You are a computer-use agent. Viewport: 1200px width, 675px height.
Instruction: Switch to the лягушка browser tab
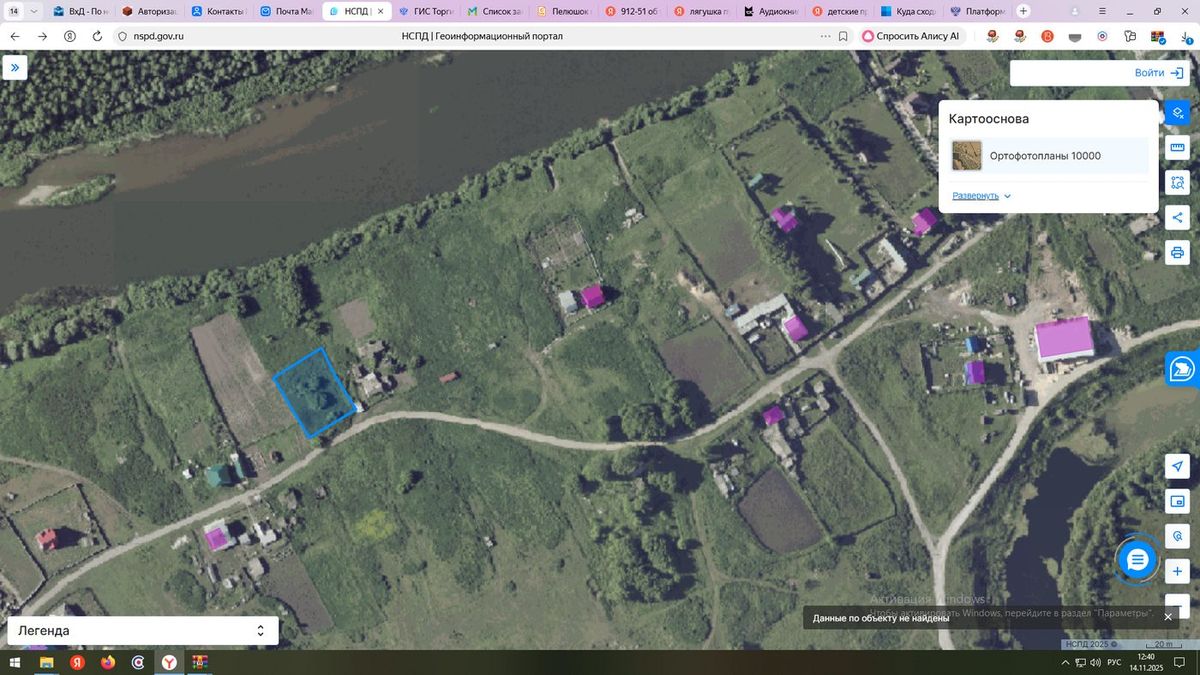[703, 11]
